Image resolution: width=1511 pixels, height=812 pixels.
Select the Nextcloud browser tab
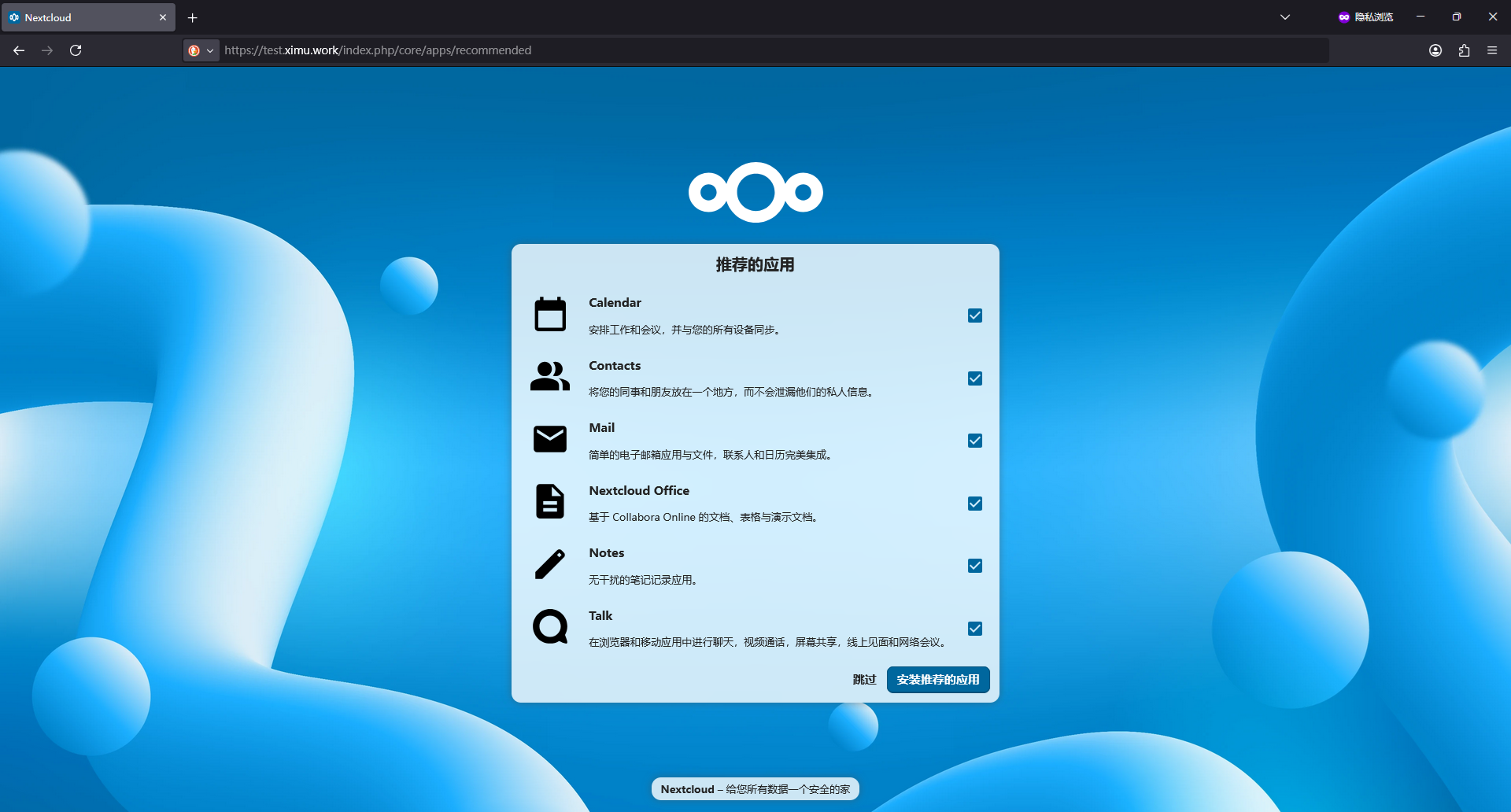pyautogui.click(x=87, y=17)
